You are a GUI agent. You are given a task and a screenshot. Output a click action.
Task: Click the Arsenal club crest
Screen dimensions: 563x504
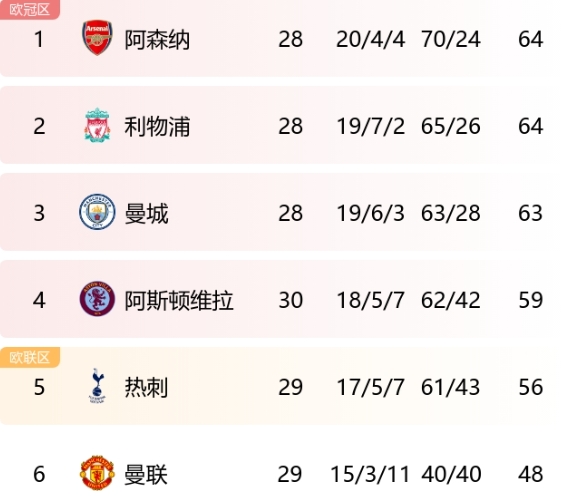pos(97,38)
